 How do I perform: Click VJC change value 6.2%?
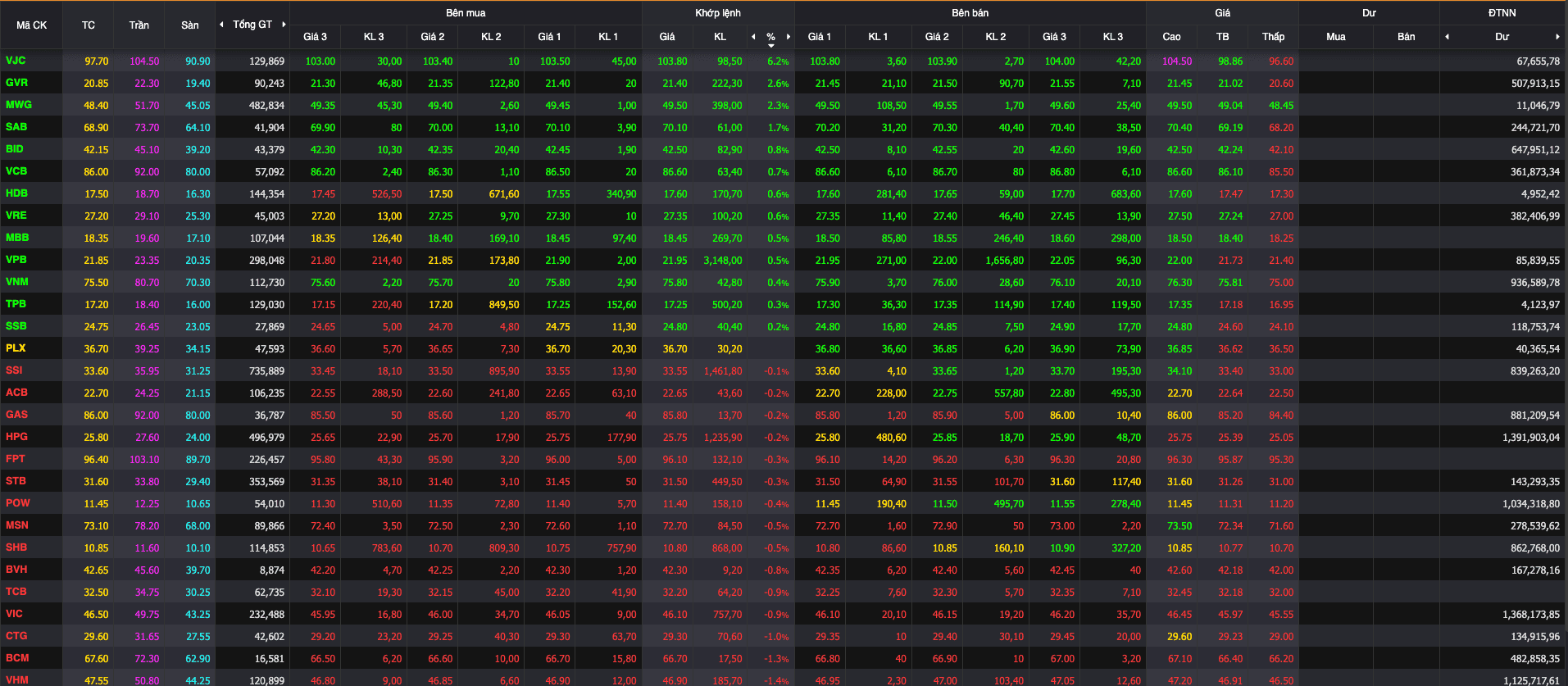(x=778, y=61)
